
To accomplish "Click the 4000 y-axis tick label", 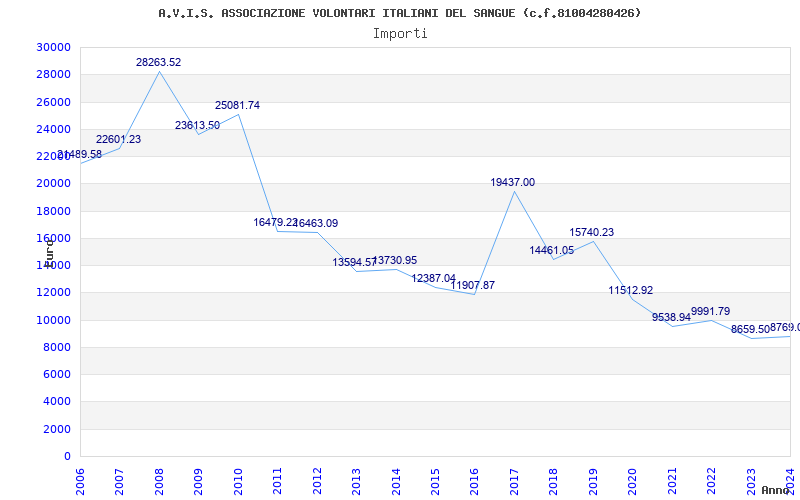I will point(57,402).
